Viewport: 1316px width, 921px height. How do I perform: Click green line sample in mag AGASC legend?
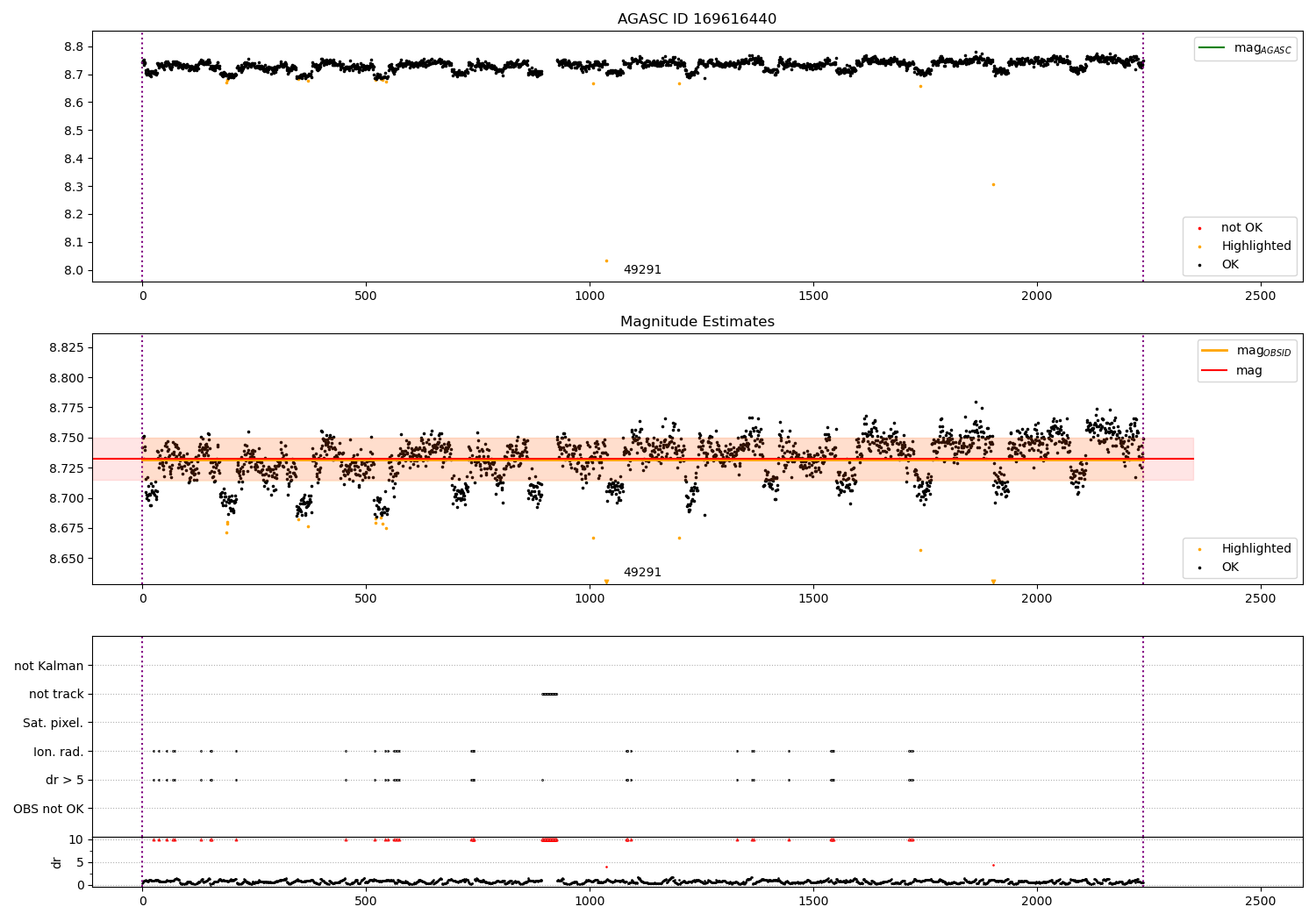[x=1212, y=48]
